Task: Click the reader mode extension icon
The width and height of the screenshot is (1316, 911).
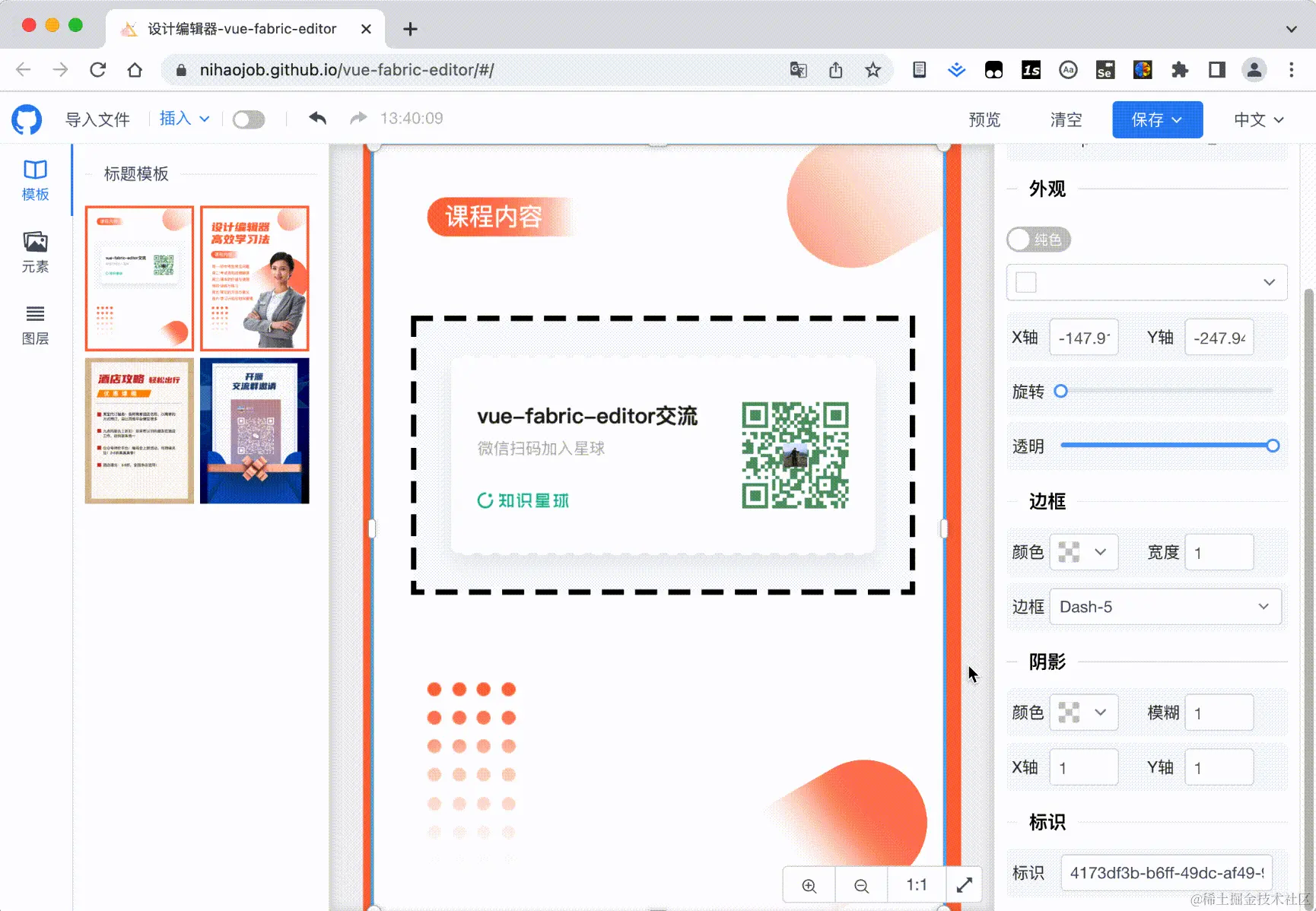Action: coord(920,70)
